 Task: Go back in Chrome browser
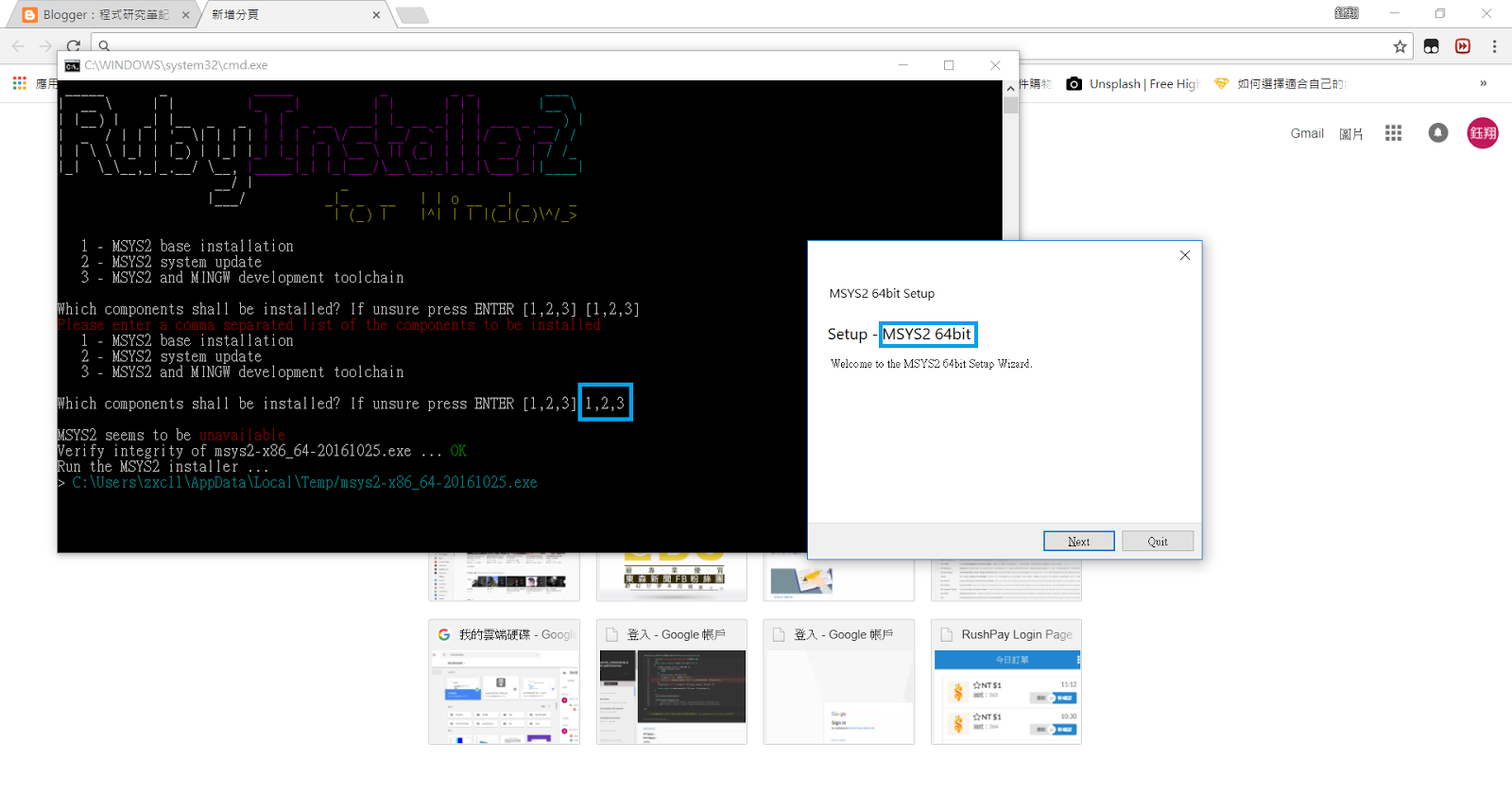pyautogui.click(x=18, y=45)
